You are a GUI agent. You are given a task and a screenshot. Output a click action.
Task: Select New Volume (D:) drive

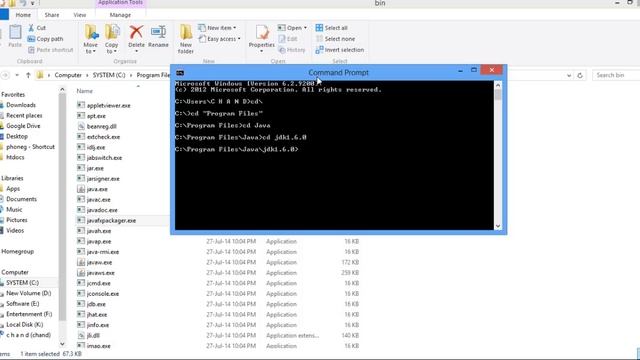[x=29, y=293]
